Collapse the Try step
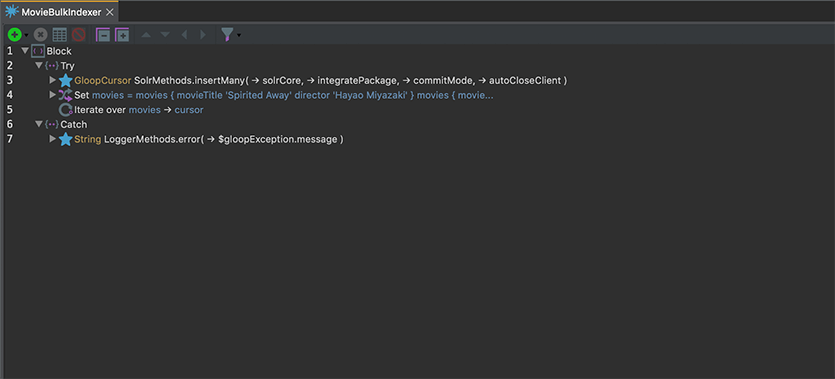The image size is (835, 379). (x=38, y=65)
